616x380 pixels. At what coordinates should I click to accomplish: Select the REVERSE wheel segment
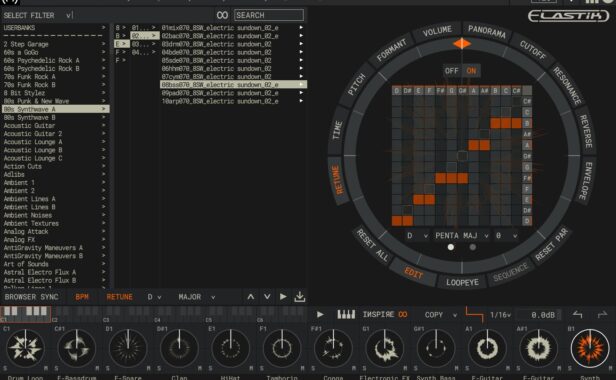[586, 131]
